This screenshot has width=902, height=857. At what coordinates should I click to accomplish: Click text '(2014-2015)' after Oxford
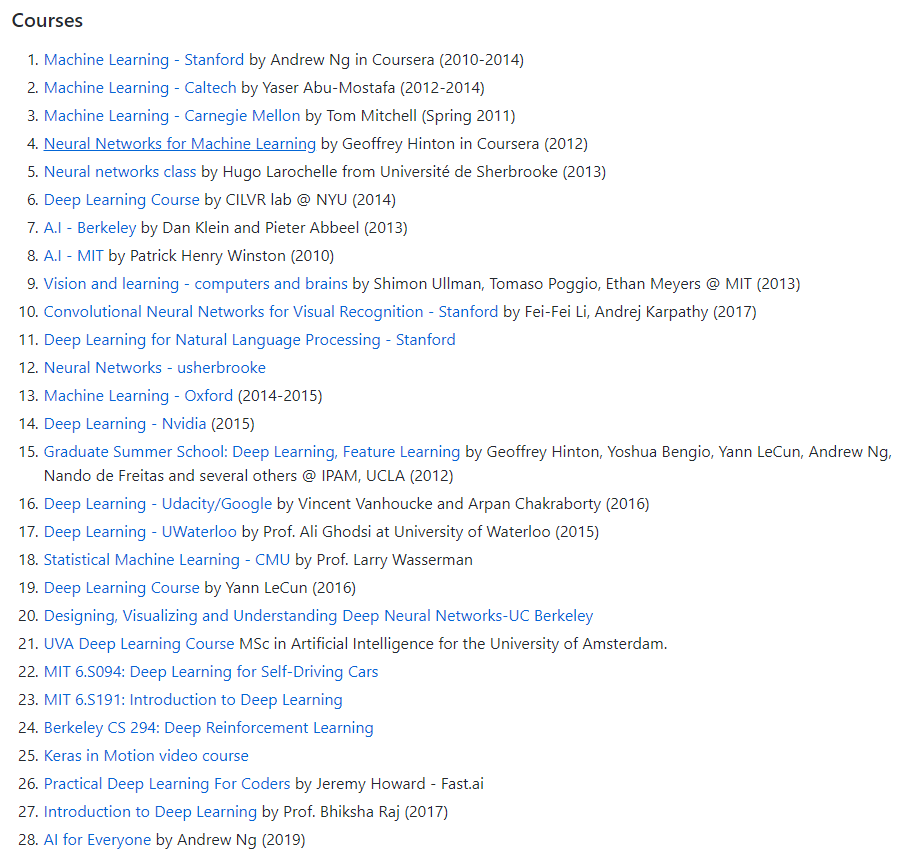[x=280, y=396]
